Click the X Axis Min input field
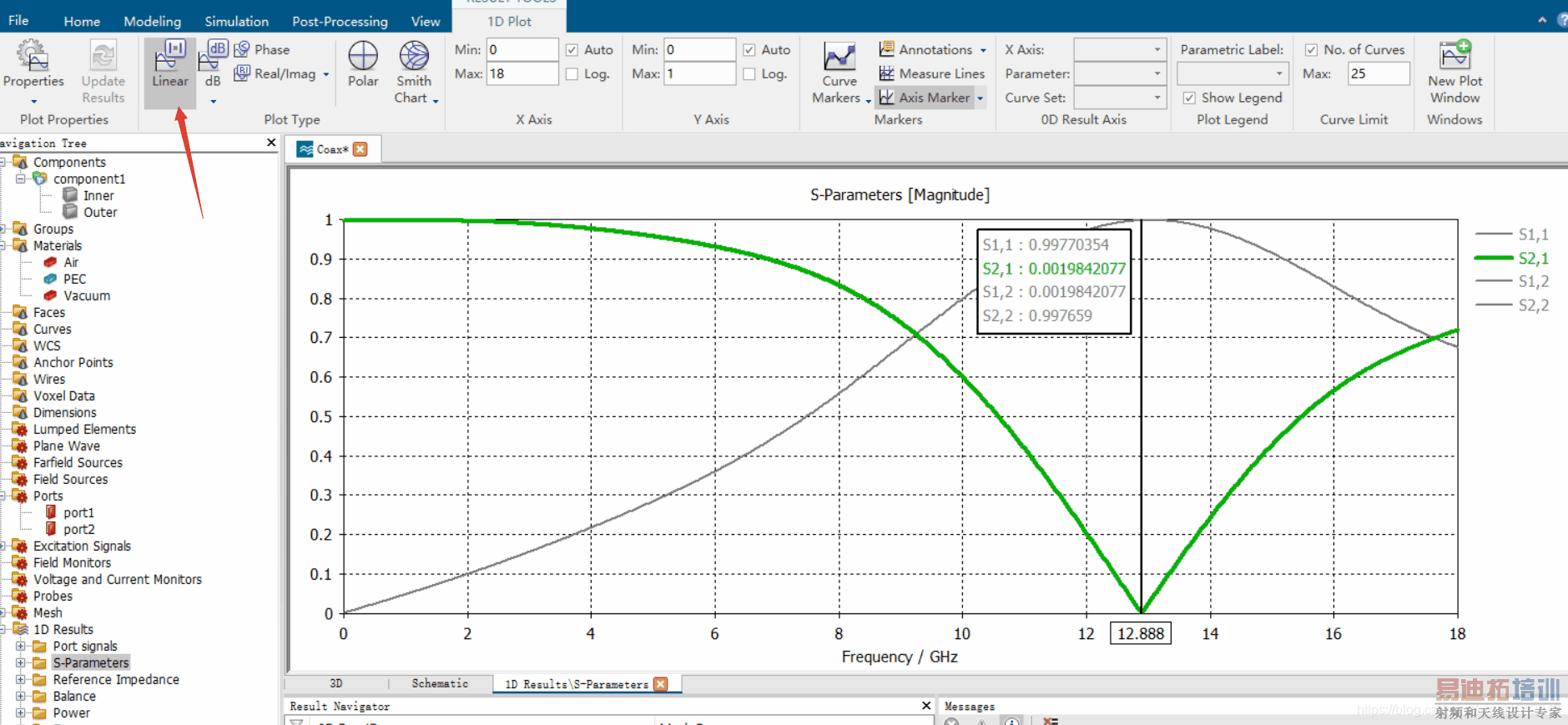The width and height of the screenshot is (1568, 725). click(522, 49)
